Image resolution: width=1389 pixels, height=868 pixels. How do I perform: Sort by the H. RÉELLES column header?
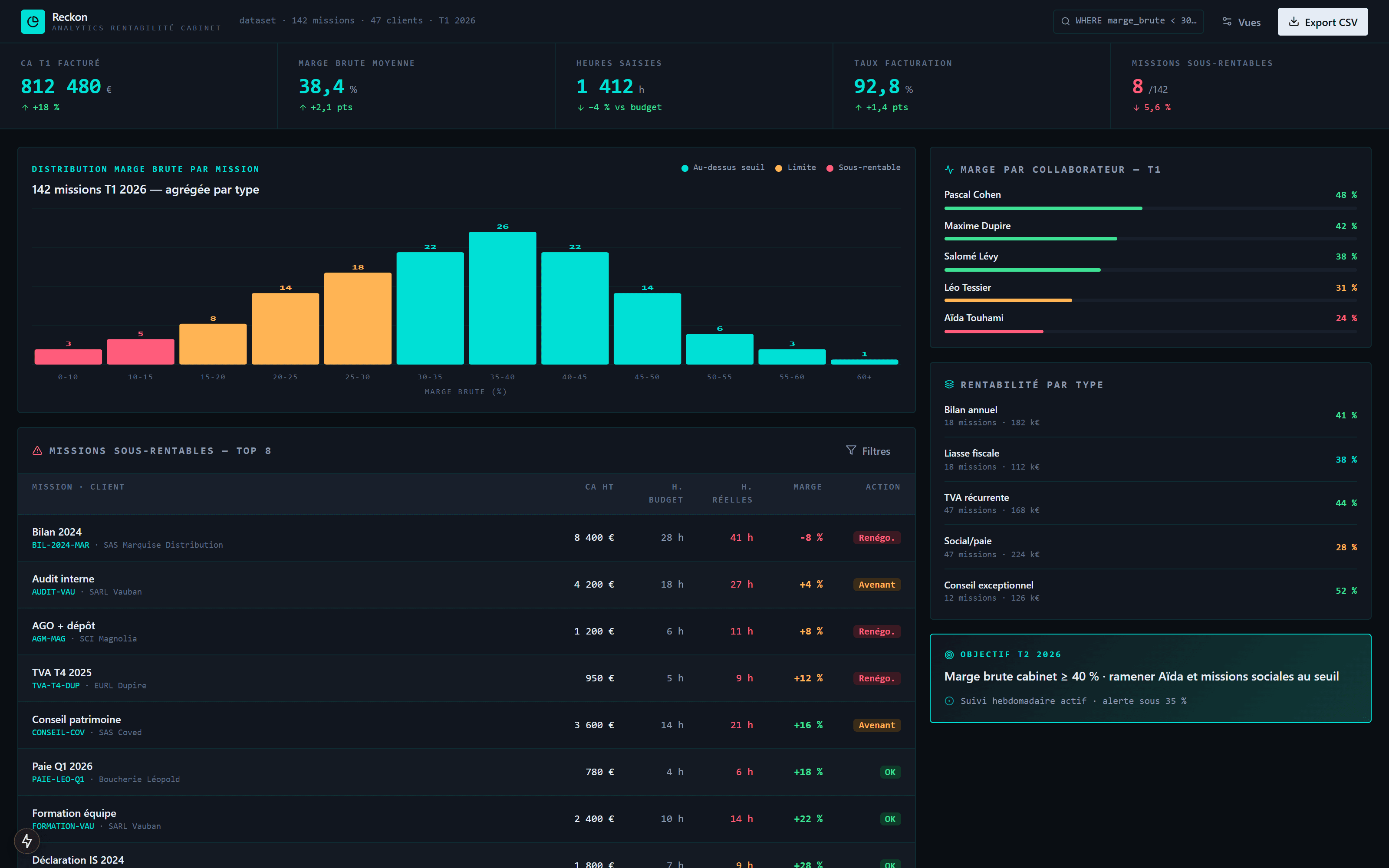(x=732, y=494)
